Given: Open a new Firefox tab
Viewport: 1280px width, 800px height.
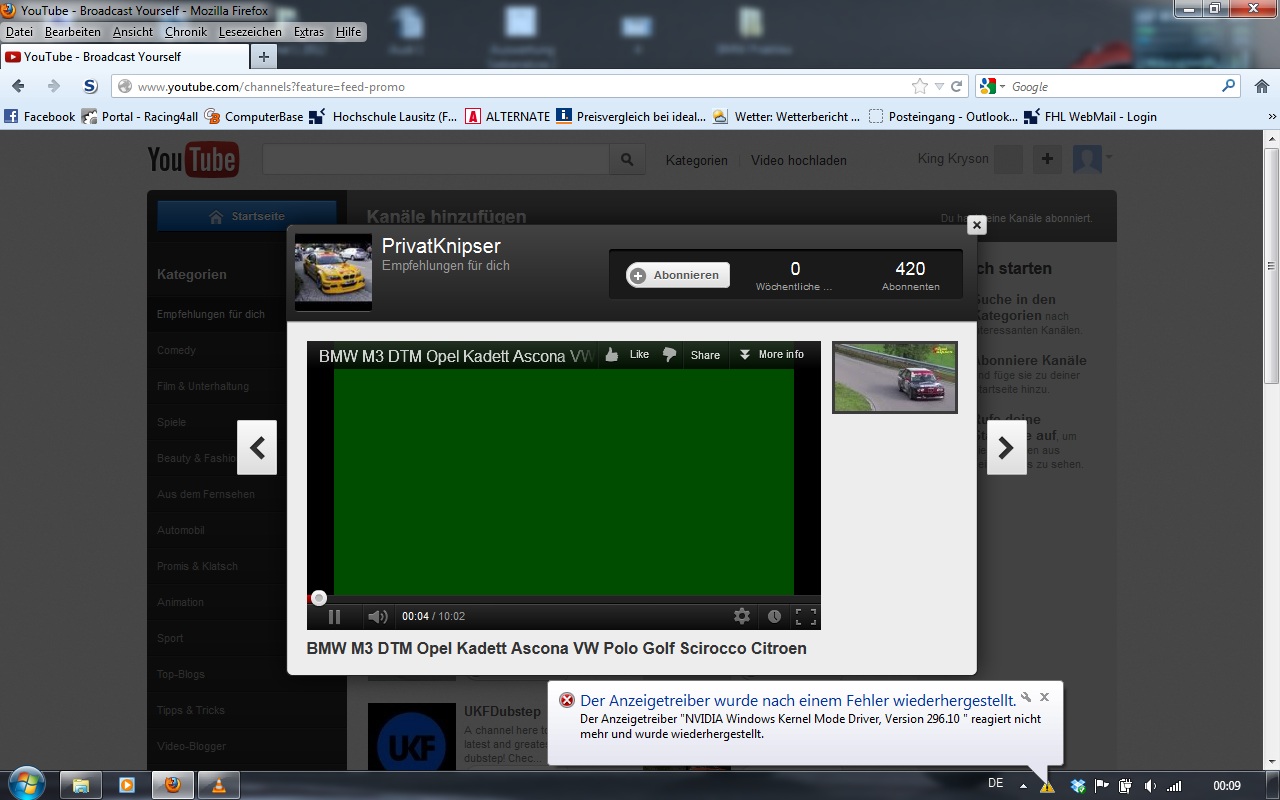Looking at the screenshot, I should [263, 57].
